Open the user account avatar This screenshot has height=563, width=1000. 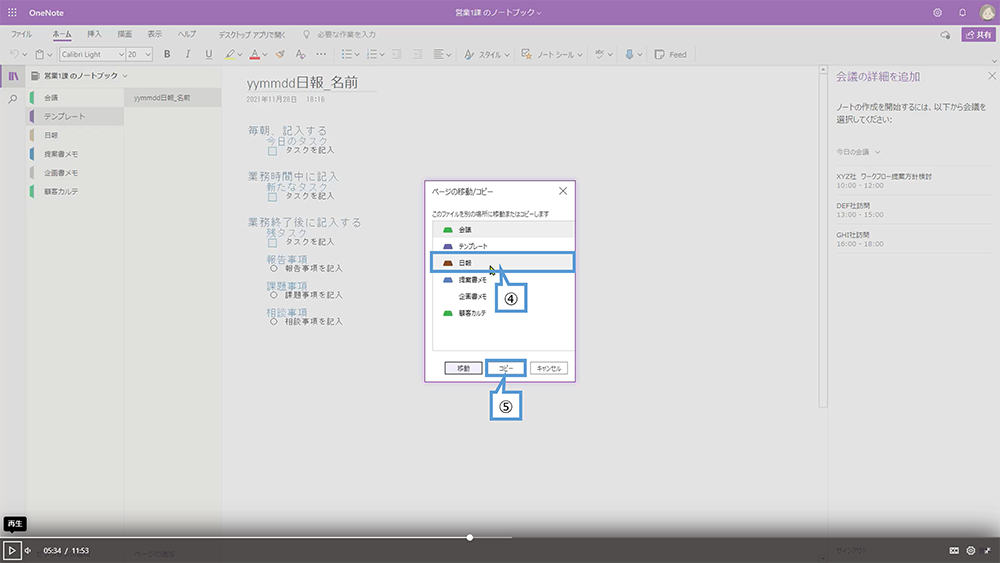click(987, 12)
